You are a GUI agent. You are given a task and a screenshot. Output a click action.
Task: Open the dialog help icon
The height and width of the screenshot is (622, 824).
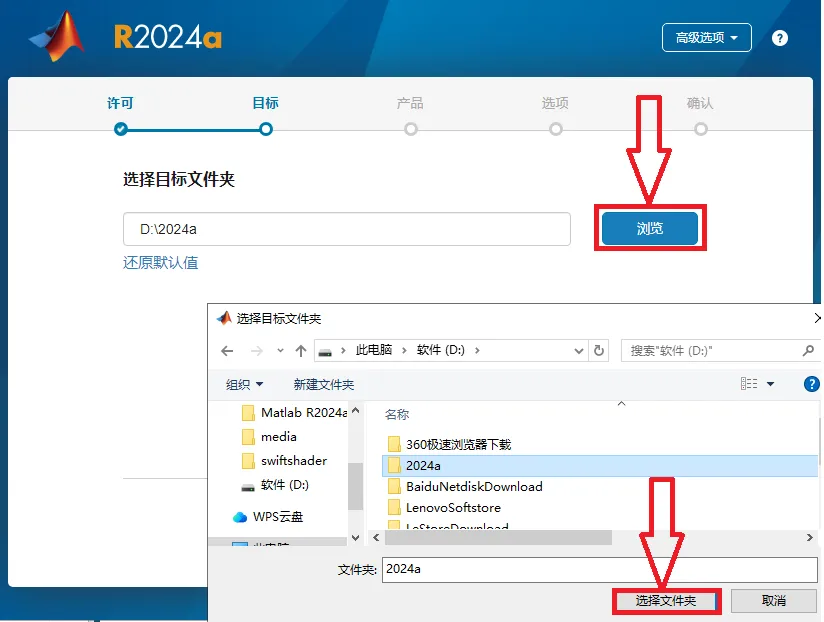[x=811, y=384]
